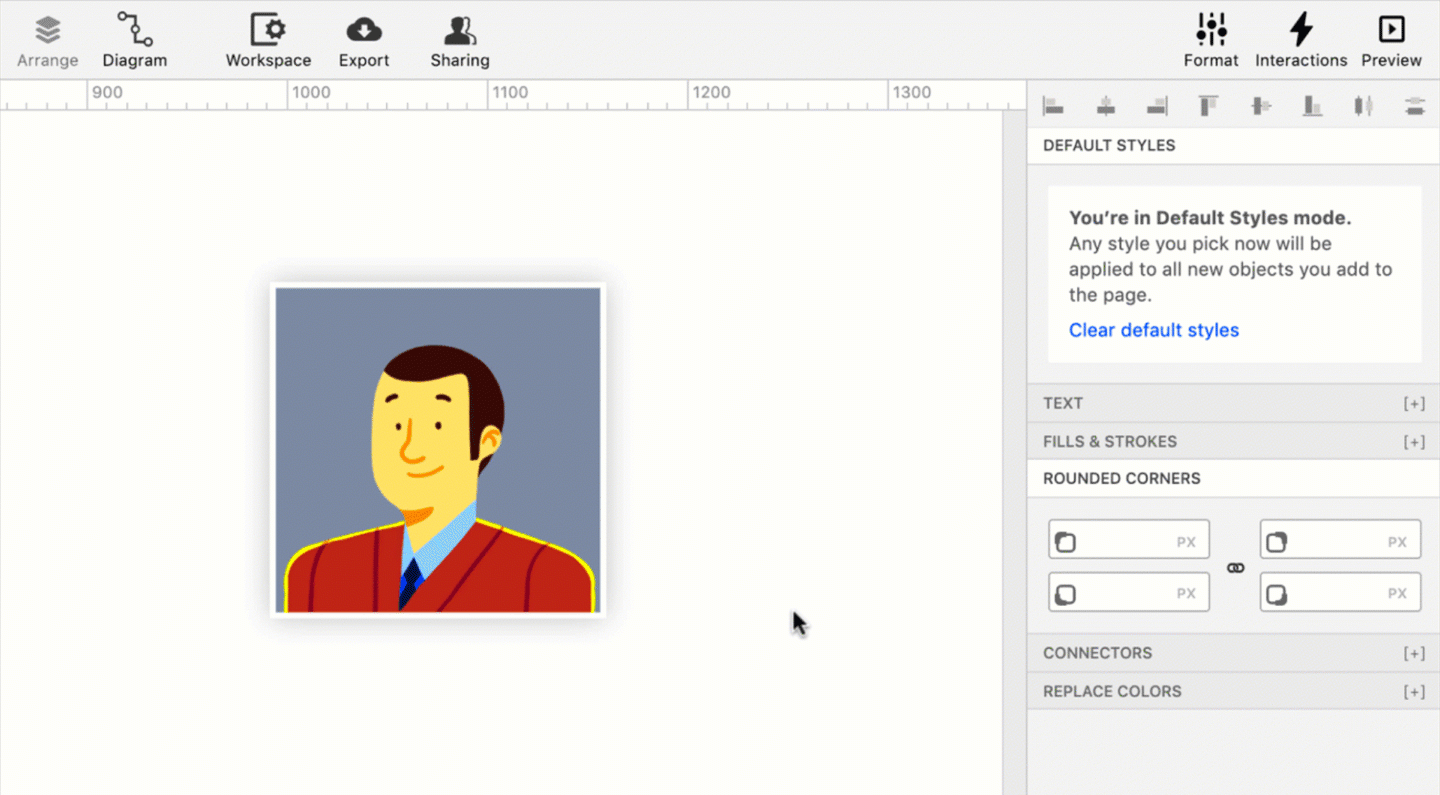Image resolution: width=1440 pixels, height=795 pixels.
Task: Distribute objects horizontally
Action: [x=1363, y=106]
